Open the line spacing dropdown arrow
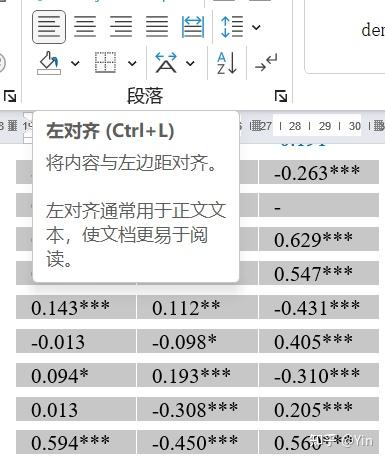This screenshot has height=461, width=385. click(256, 27)
